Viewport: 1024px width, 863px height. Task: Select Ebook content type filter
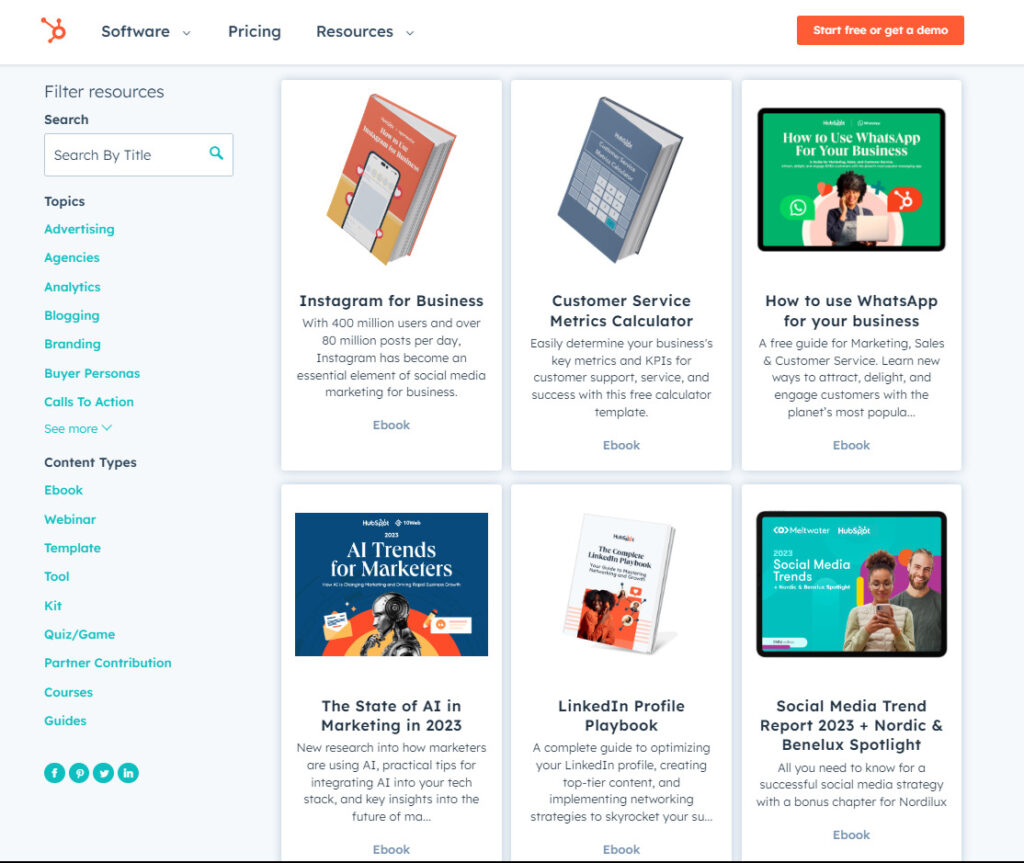tap(63, 491)
